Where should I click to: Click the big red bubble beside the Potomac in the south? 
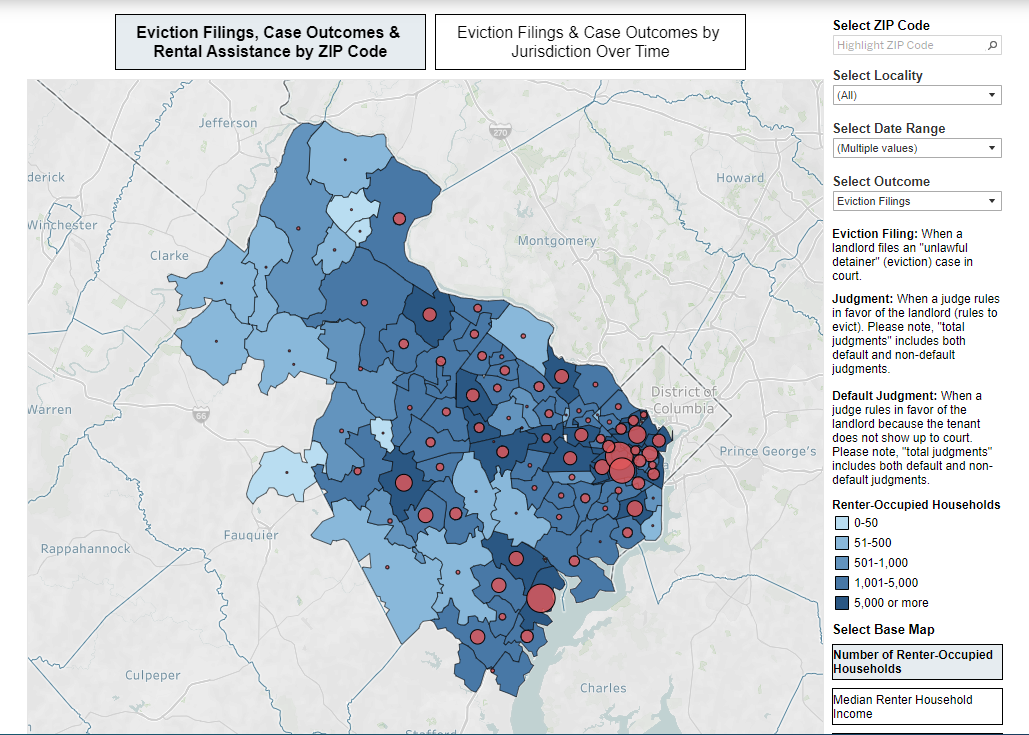coord(540,598)
